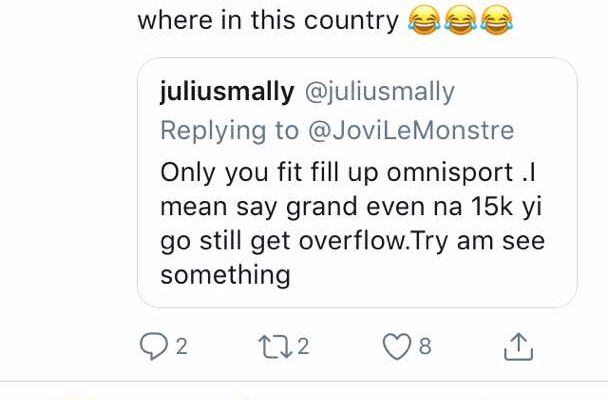Like the tweet with the heart icon
This screenshot has width=608, height=400.
[x=397, y=346]
